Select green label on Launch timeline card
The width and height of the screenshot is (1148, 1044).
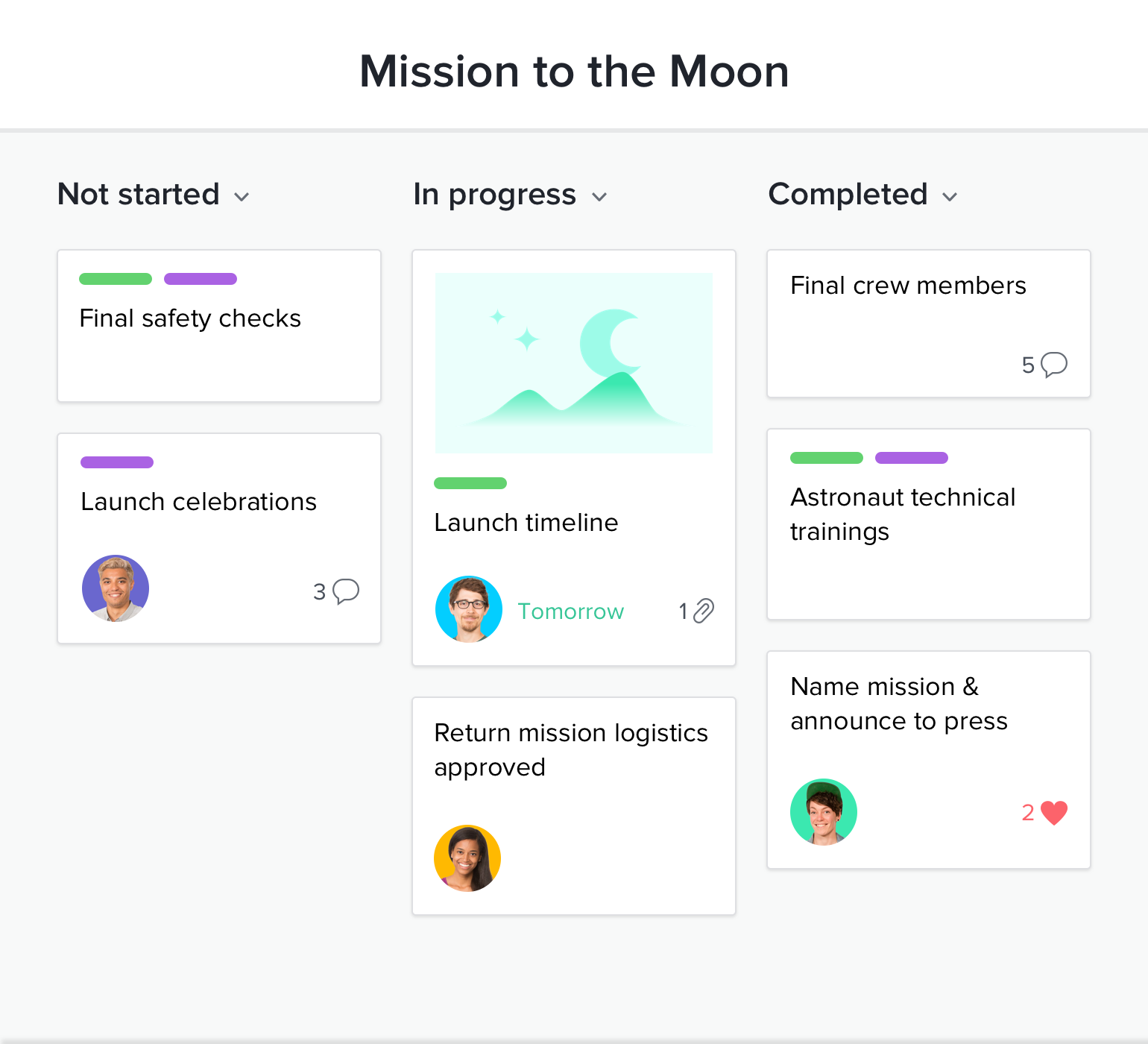(470, 483)
